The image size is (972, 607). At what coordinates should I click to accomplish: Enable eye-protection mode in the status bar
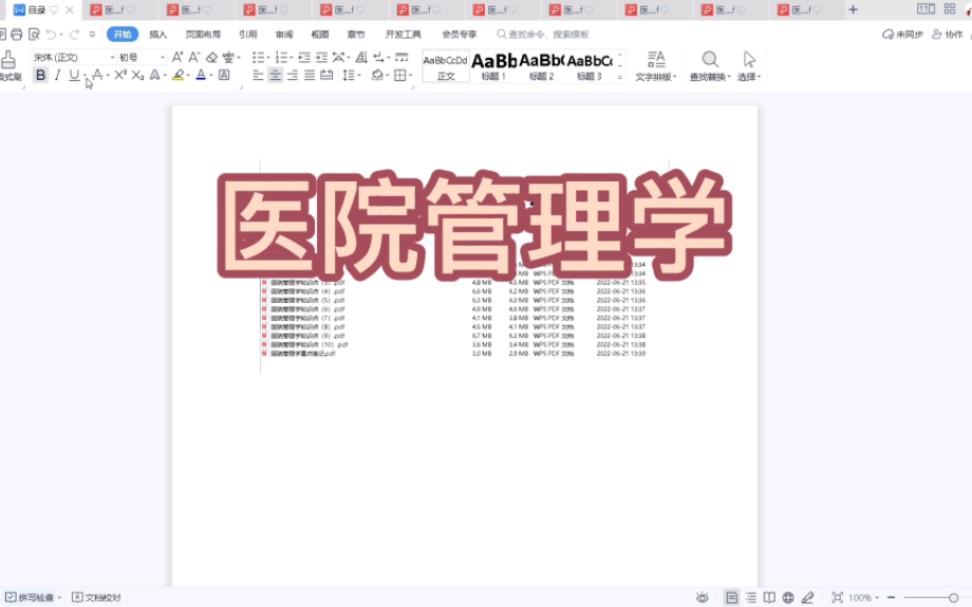click(x=702, y=595)
